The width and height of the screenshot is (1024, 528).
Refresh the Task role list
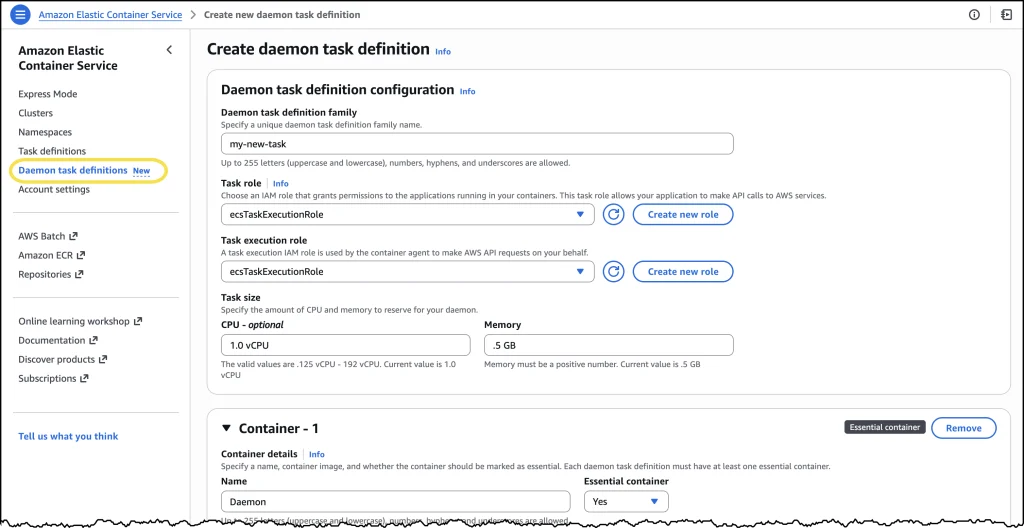[x=613, y=214]
